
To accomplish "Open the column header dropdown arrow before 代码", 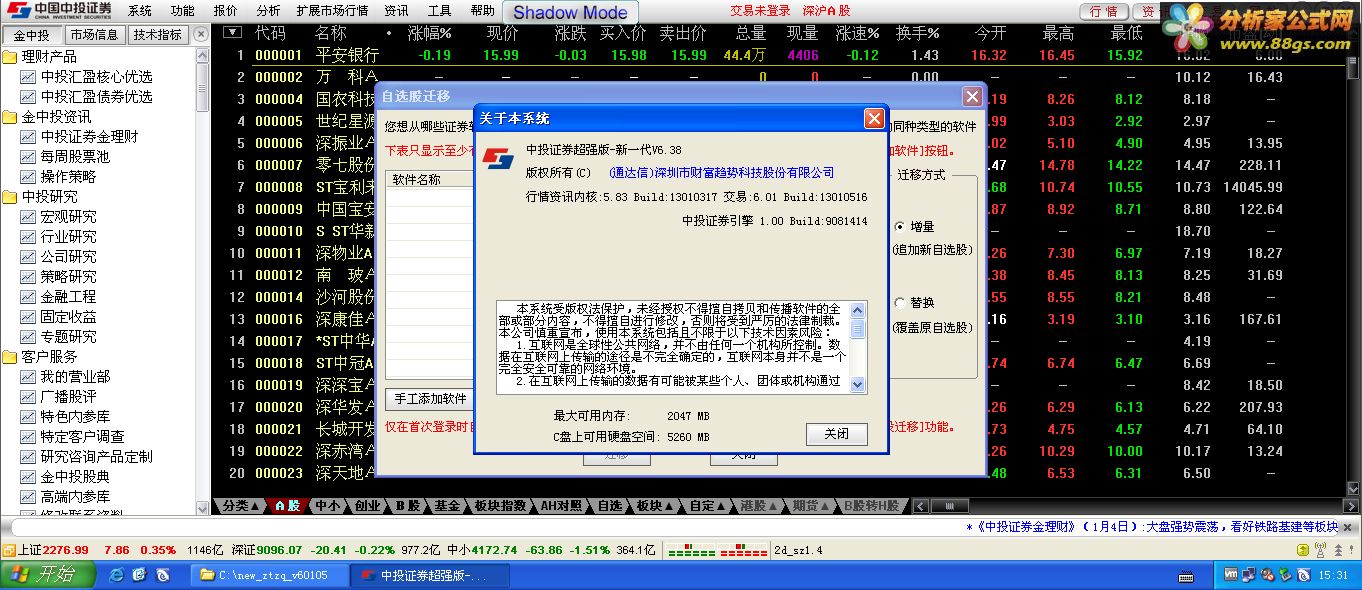I will 232,32.
